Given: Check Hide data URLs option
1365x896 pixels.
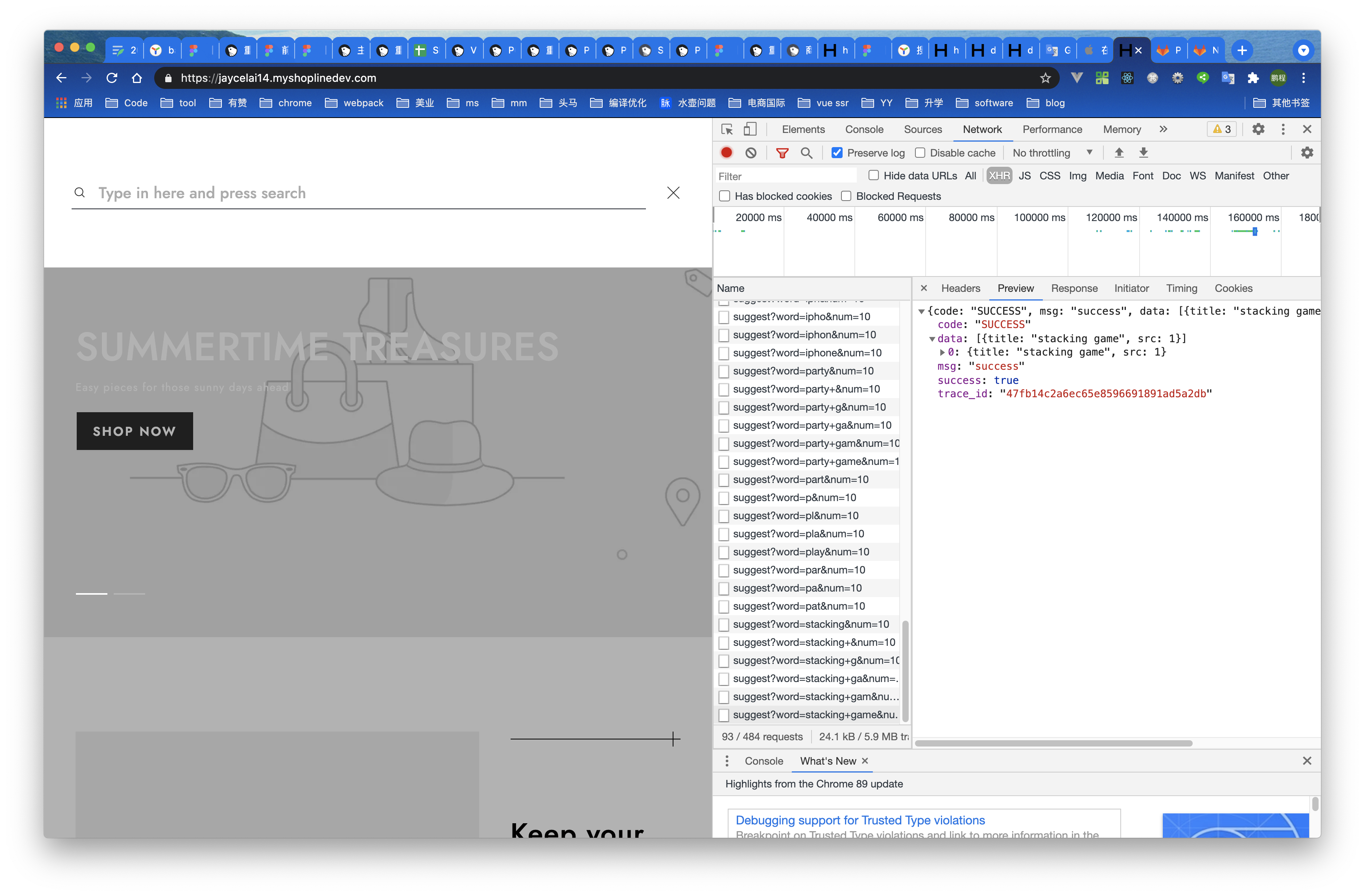Looking at the screenshot, I should coord(873,175).
